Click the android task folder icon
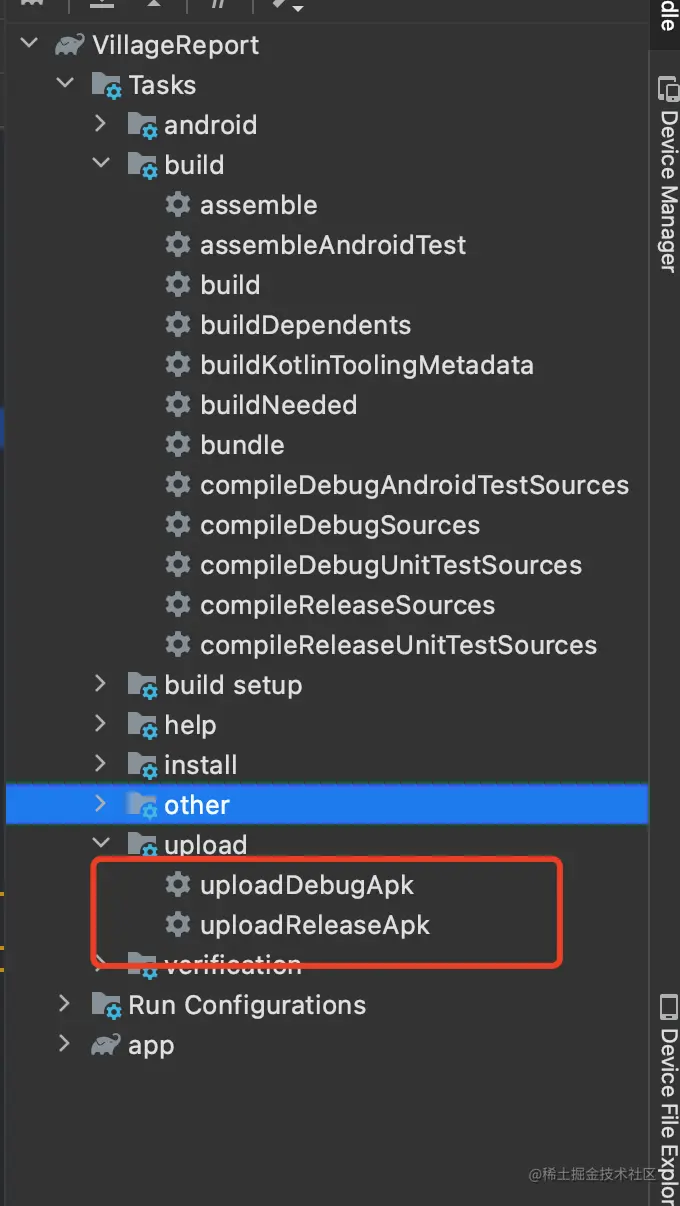 coord(142,125)
